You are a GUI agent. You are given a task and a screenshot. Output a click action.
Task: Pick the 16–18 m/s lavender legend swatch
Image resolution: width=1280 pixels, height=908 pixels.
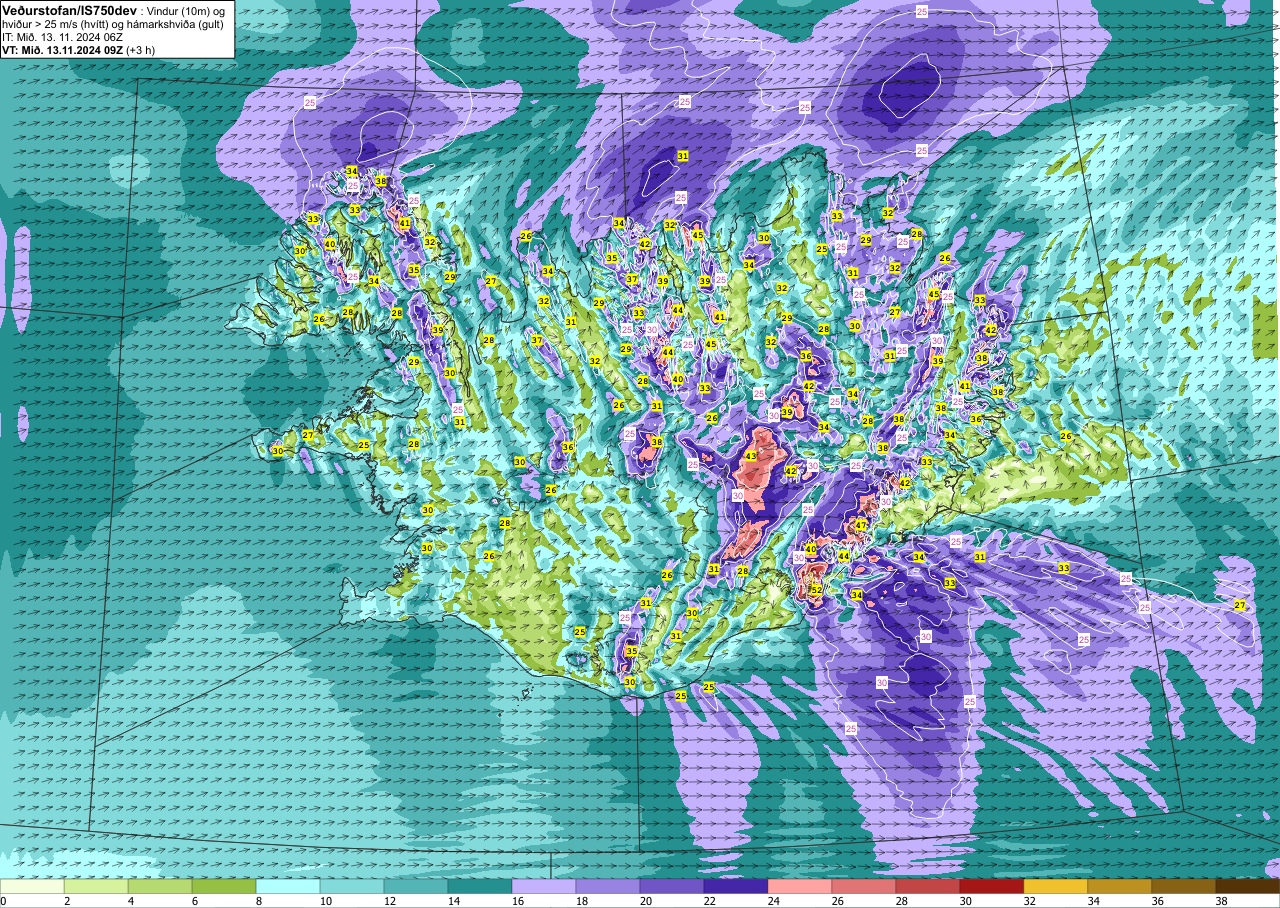(544, 886)
